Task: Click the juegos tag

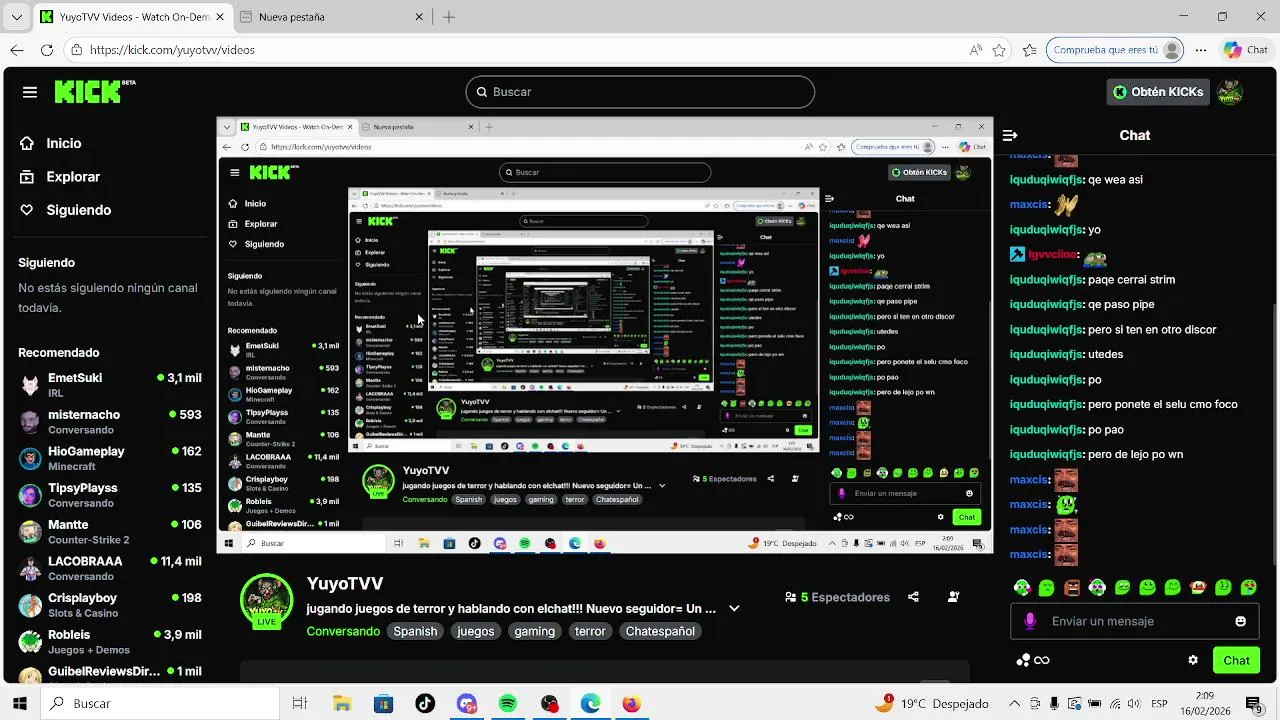Action: [x=476, y=631]
